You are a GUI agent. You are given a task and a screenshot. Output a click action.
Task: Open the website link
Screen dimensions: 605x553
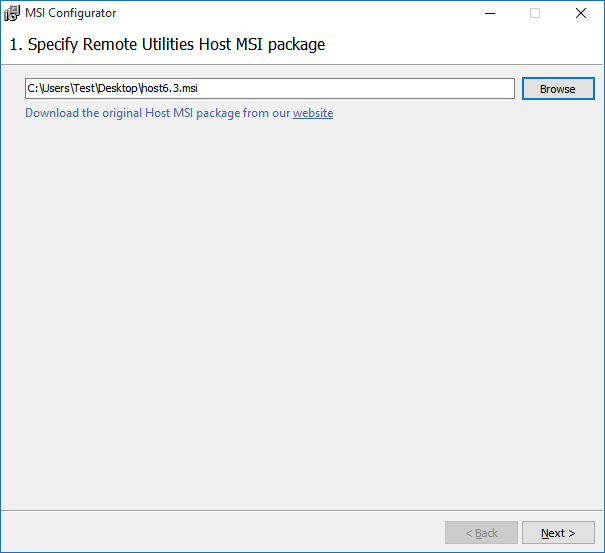[313, 113]
